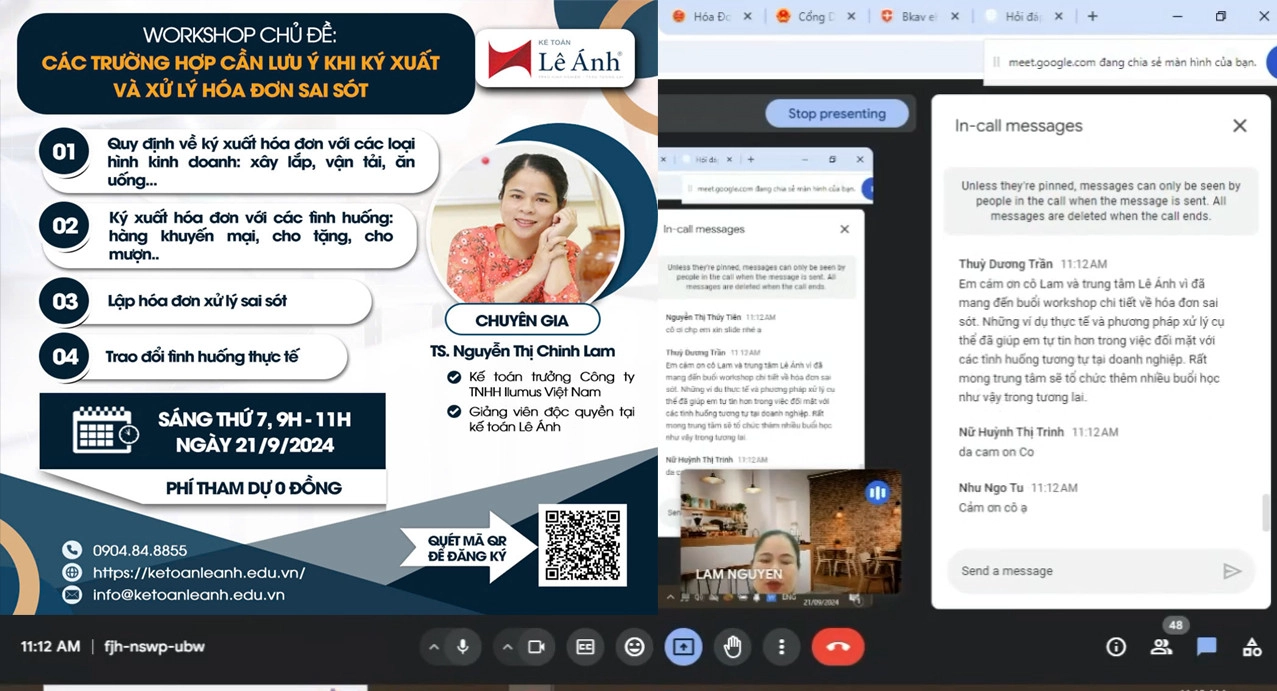Click the Send a message input field
Viewport: 1277px width, 691px height.
[1080, 571]
